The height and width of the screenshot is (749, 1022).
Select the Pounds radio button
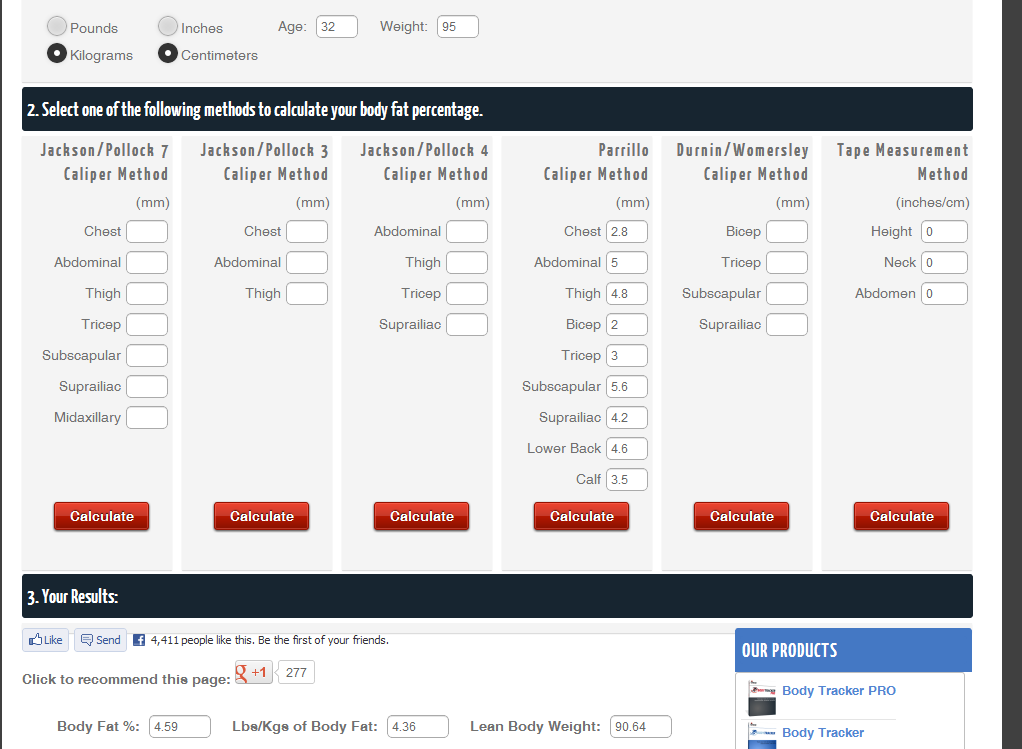58,27
